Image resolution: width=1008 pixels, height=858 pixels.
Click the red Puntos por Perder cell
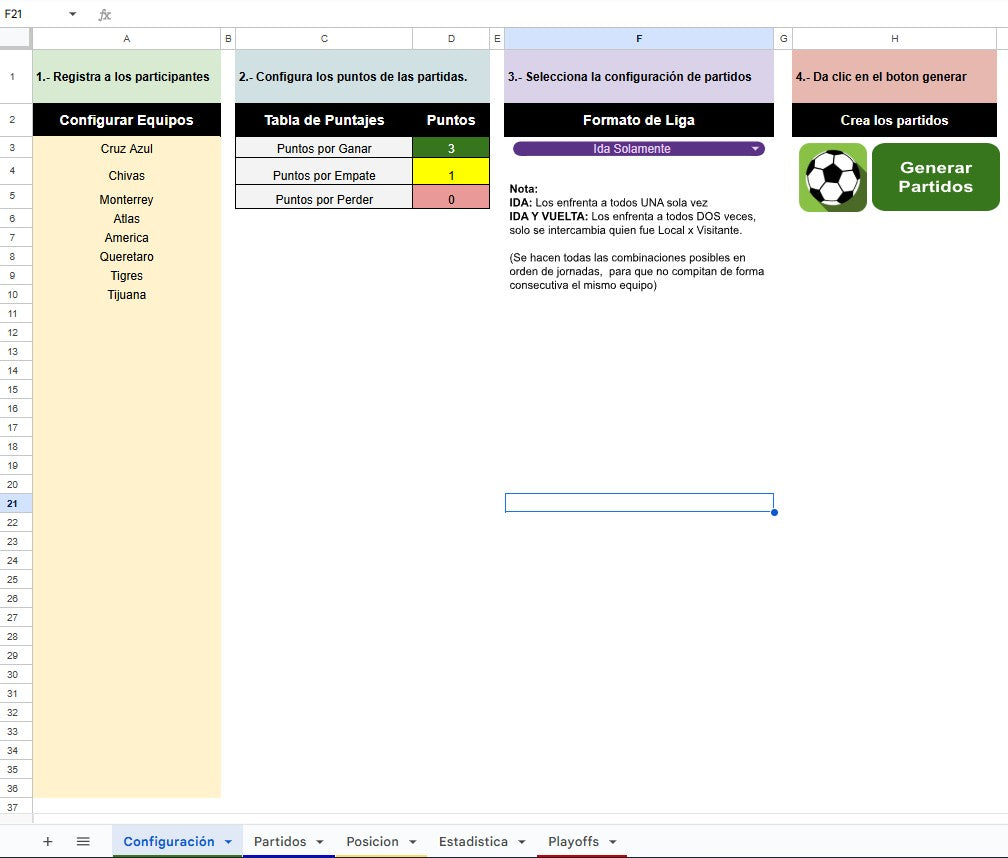tap(450, 197)
